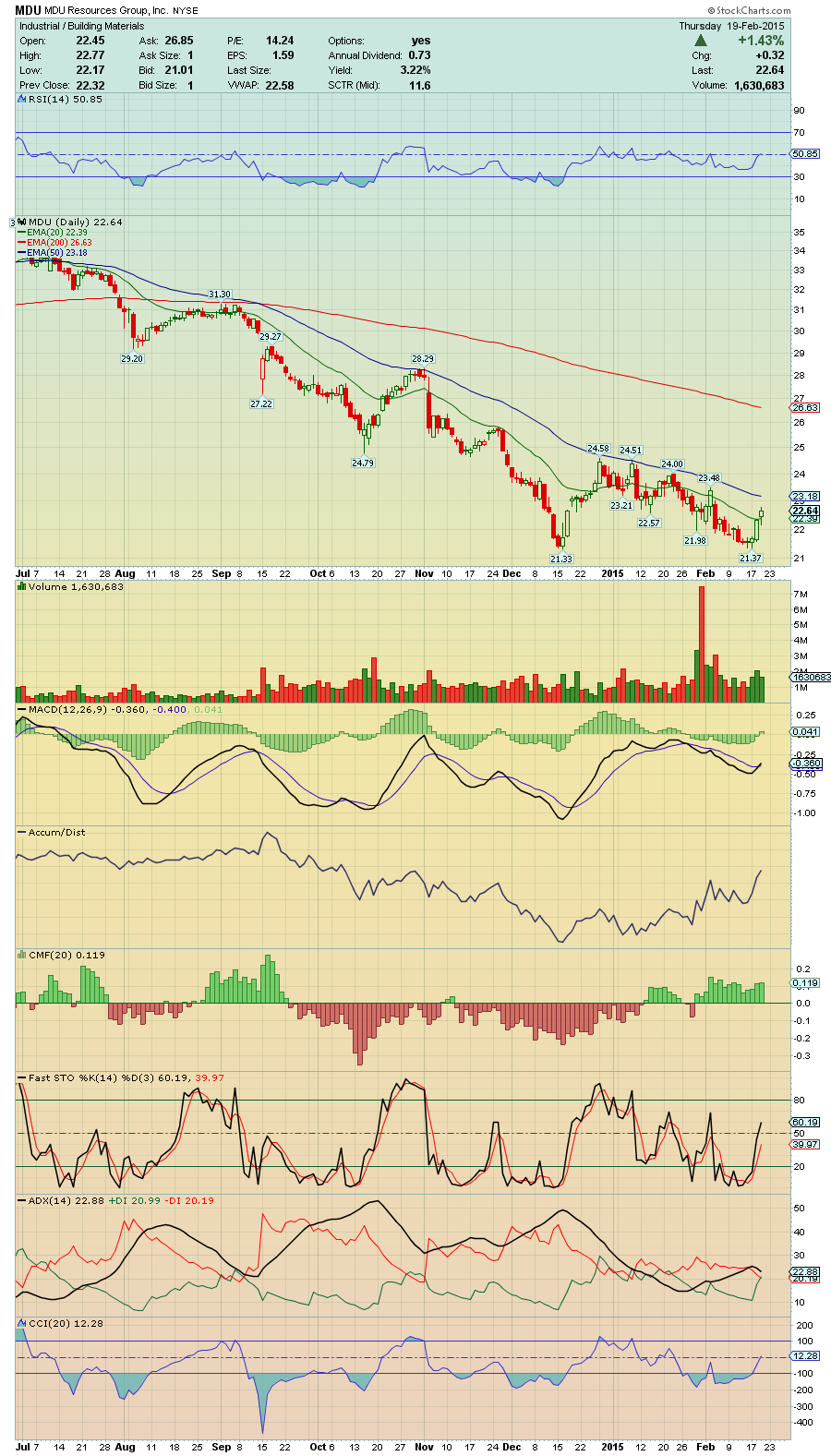This screenshot has height=1456, width=831.
Task: Click the green up-triangle price change icon
Action: (x=701, y=41)
